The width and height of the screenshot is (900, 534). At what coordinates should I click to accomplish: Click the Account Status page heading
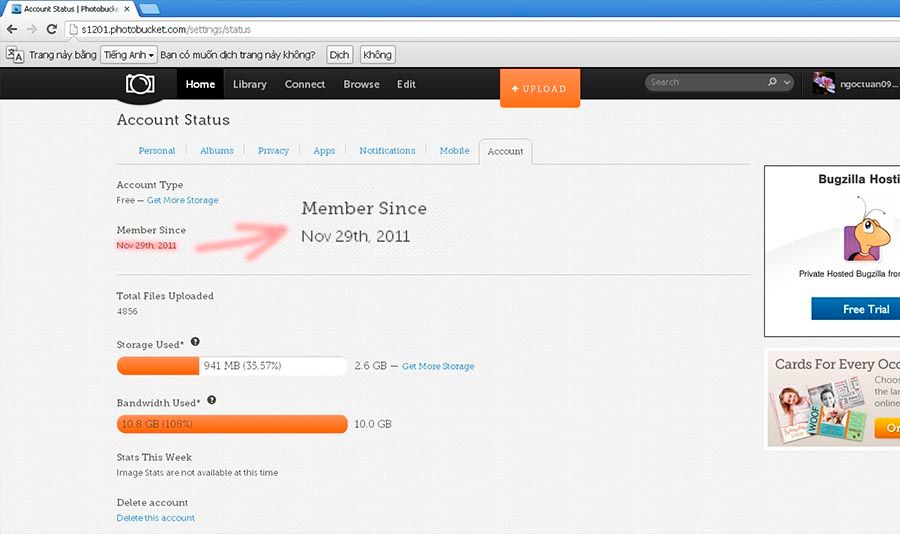click(x=173, y=119)
